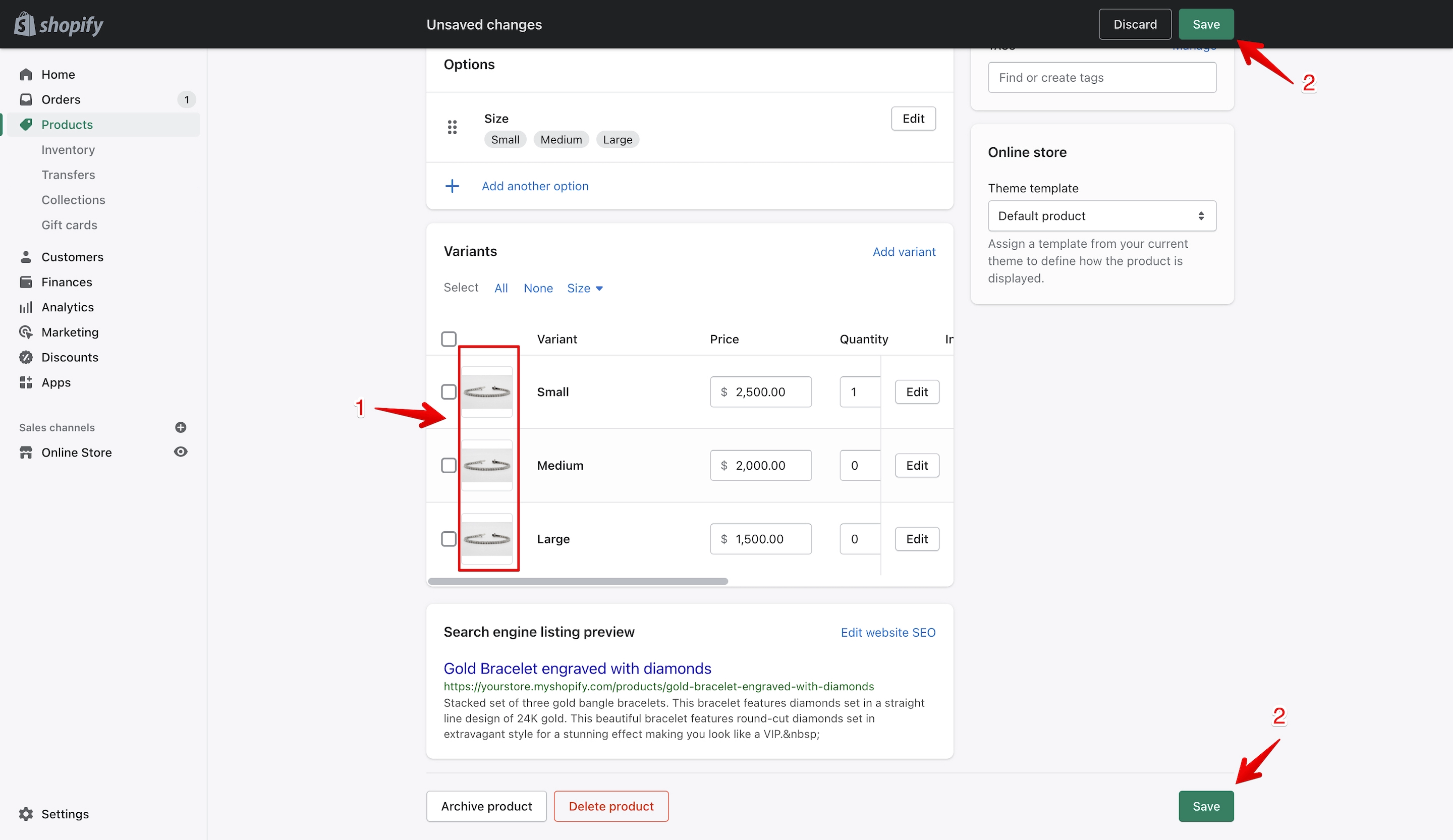Click the variants table horizontal scrollbar
The image size is (1453, 840).
click(578, 581)
